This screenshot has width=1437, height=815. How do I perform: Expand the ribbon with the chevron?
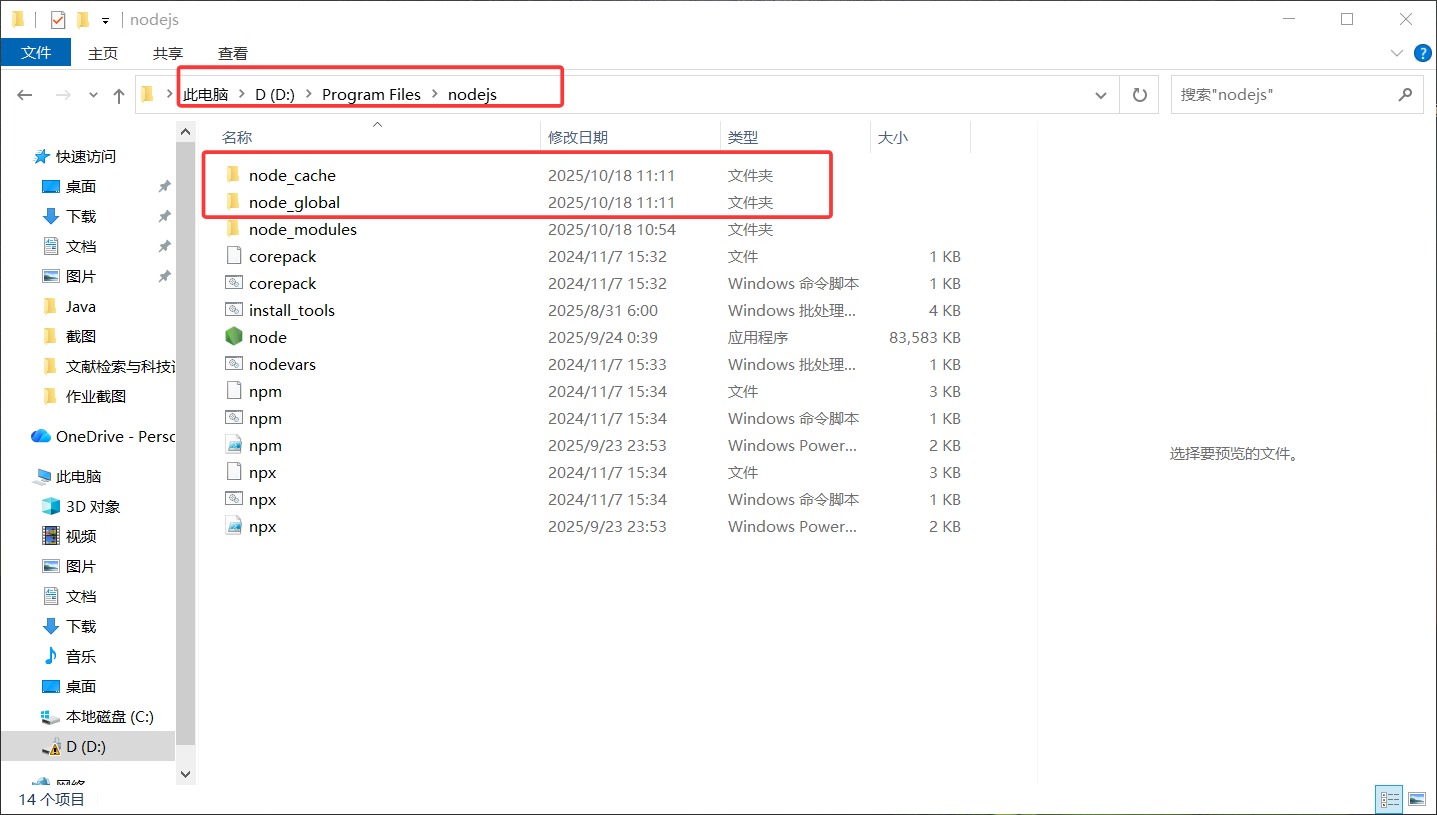click(1397, 53)
